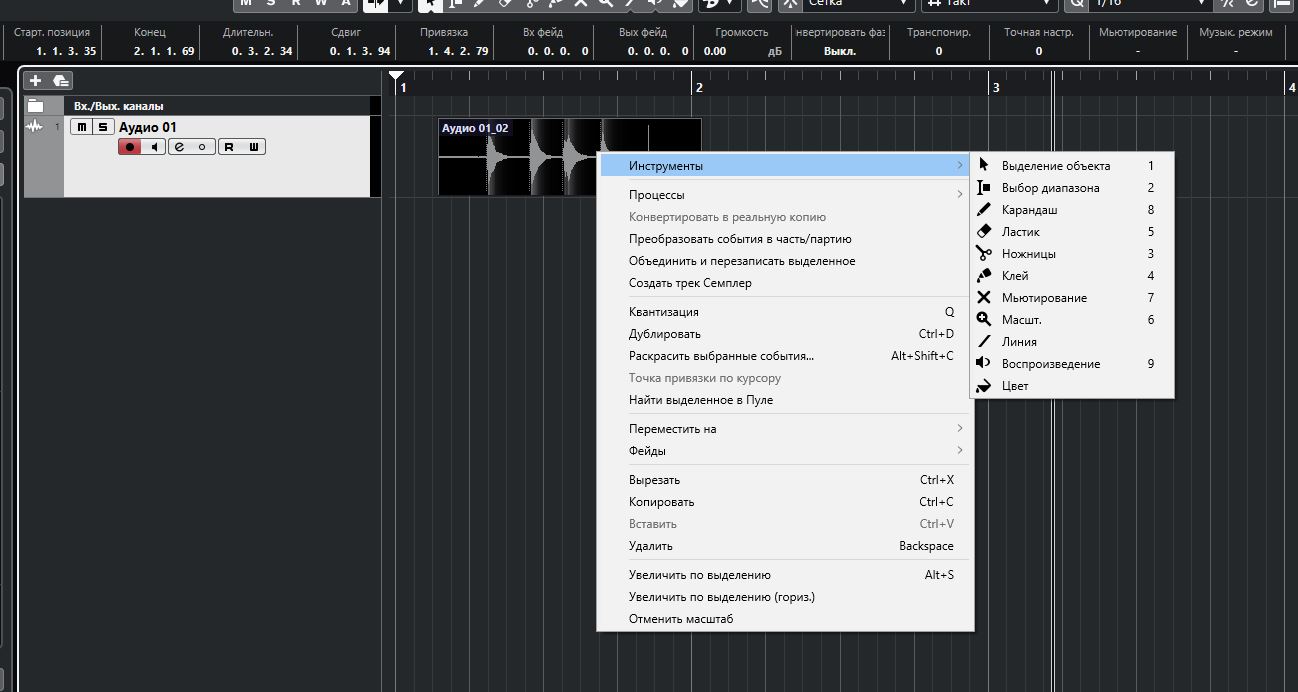Choose the Eraser tool (Ластик) from submenu

tap(1020, 232)
